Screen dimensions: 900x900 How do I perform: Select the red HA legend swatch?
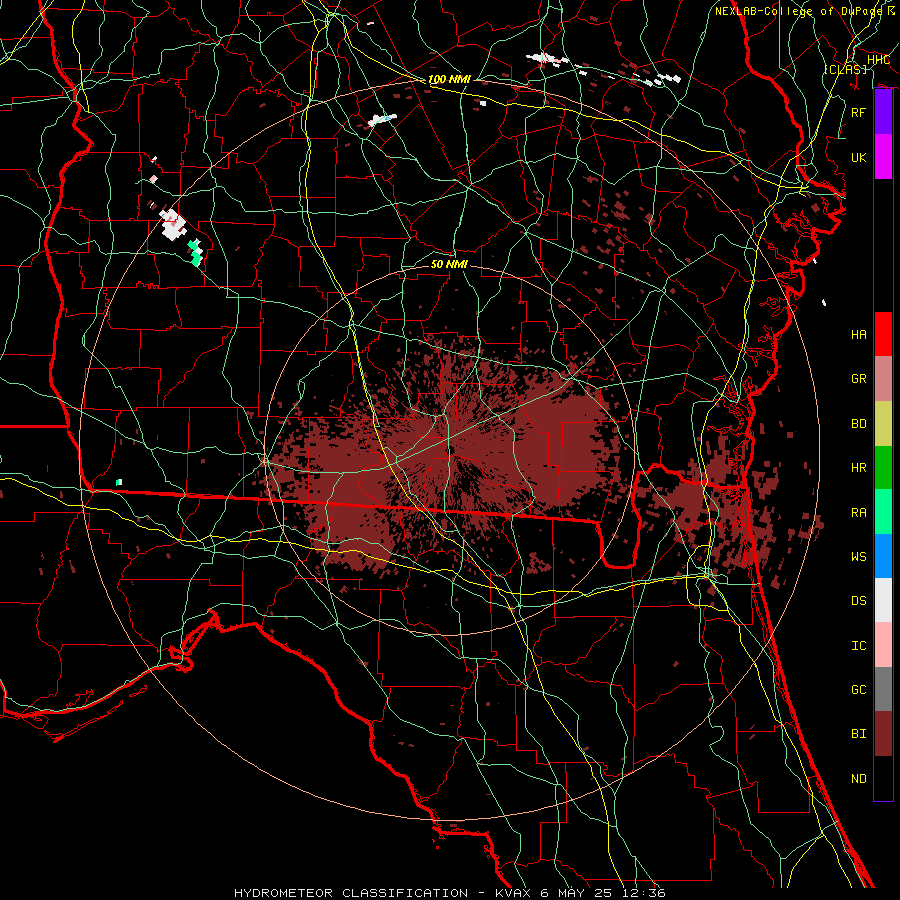point(883,334)
